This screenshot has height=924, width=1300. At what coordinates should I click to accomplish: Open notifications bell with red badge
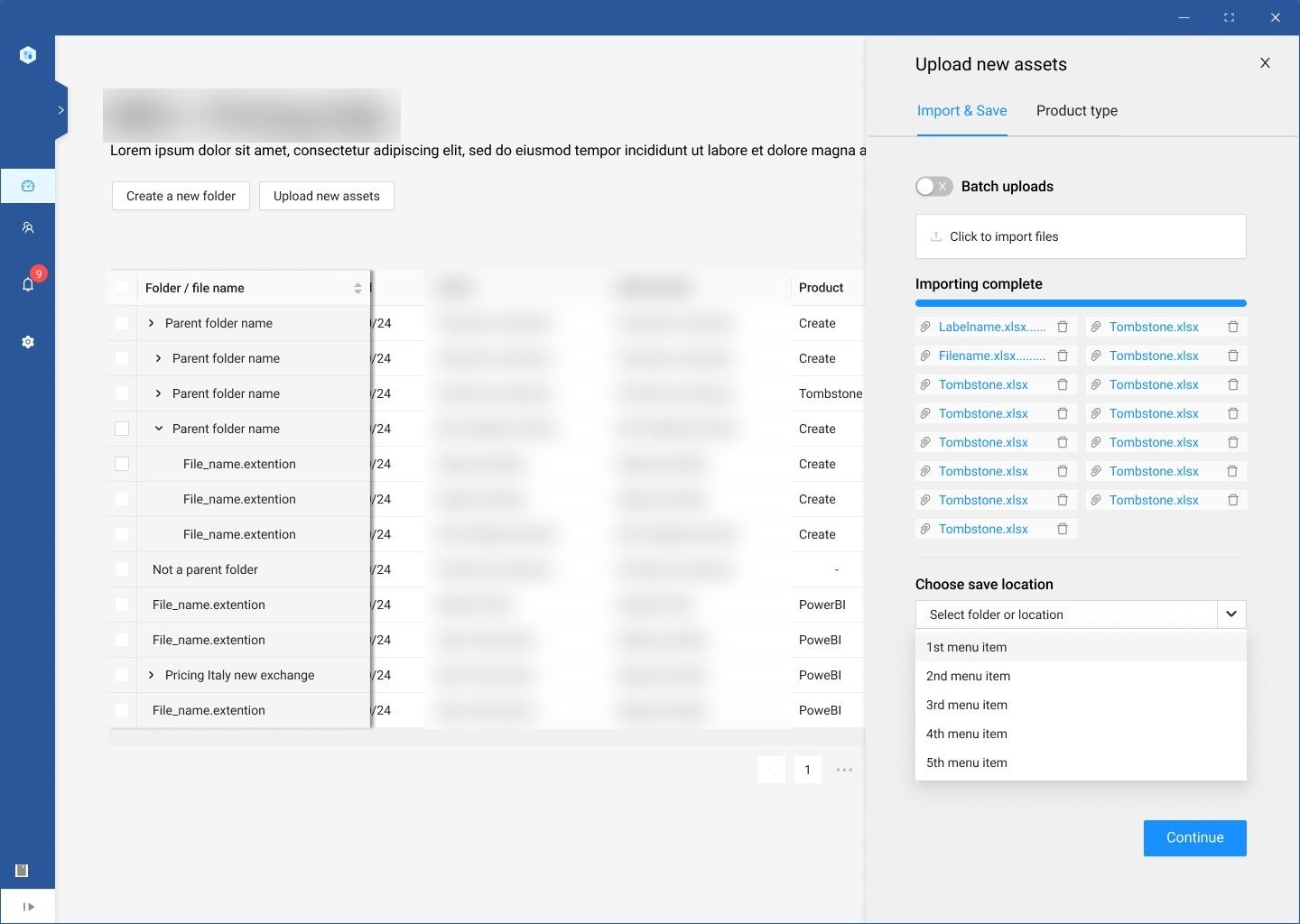tap(28, 284)
